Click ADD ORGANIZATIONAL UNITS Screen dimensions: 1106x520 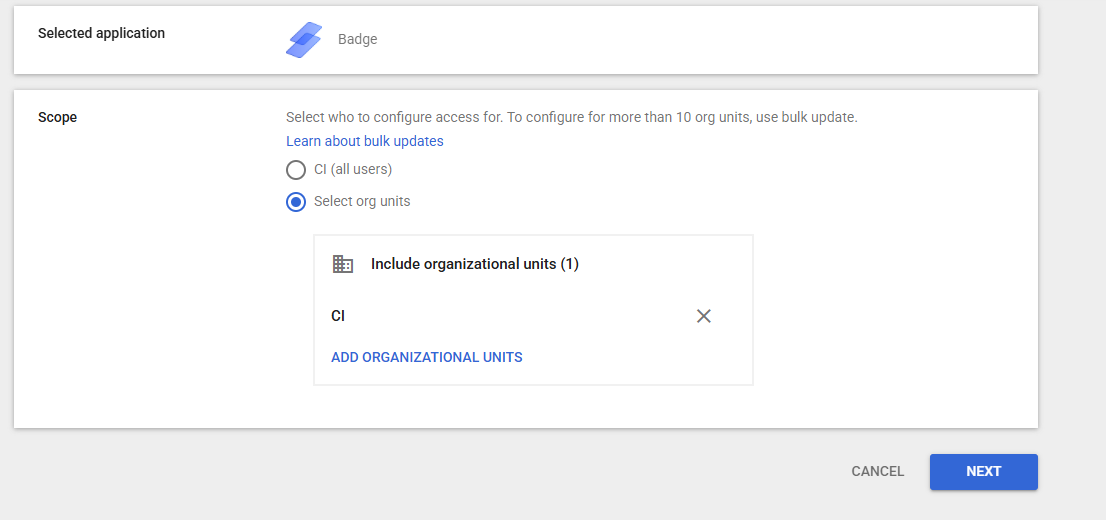coord(427,357)
